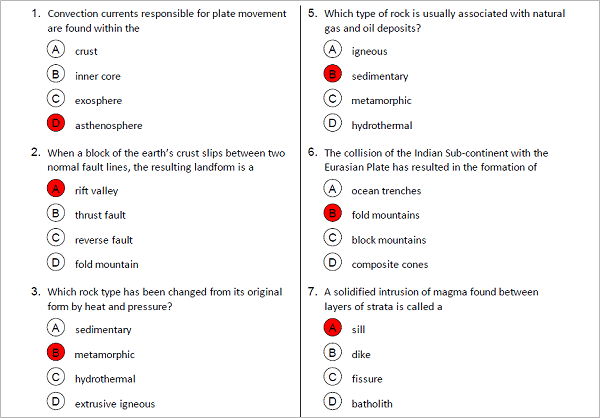Select 'block mountains' option bubble
This screenshot has width=600, height=418.
point(333,239)
